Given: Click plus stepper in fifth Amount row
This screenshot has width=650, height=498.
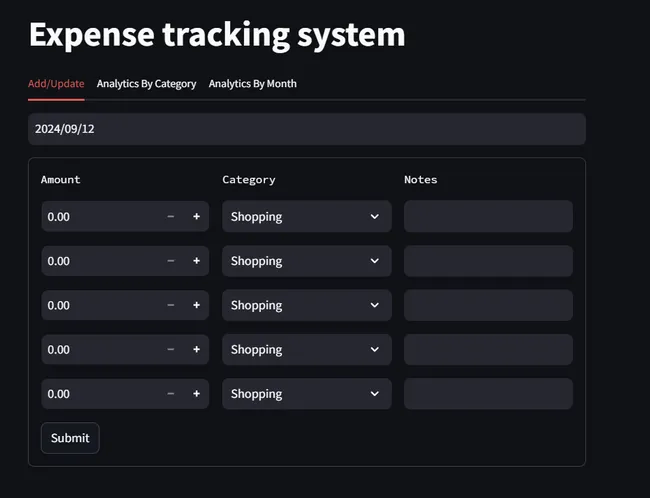Looking at the screenshot, I should point(196,394).
